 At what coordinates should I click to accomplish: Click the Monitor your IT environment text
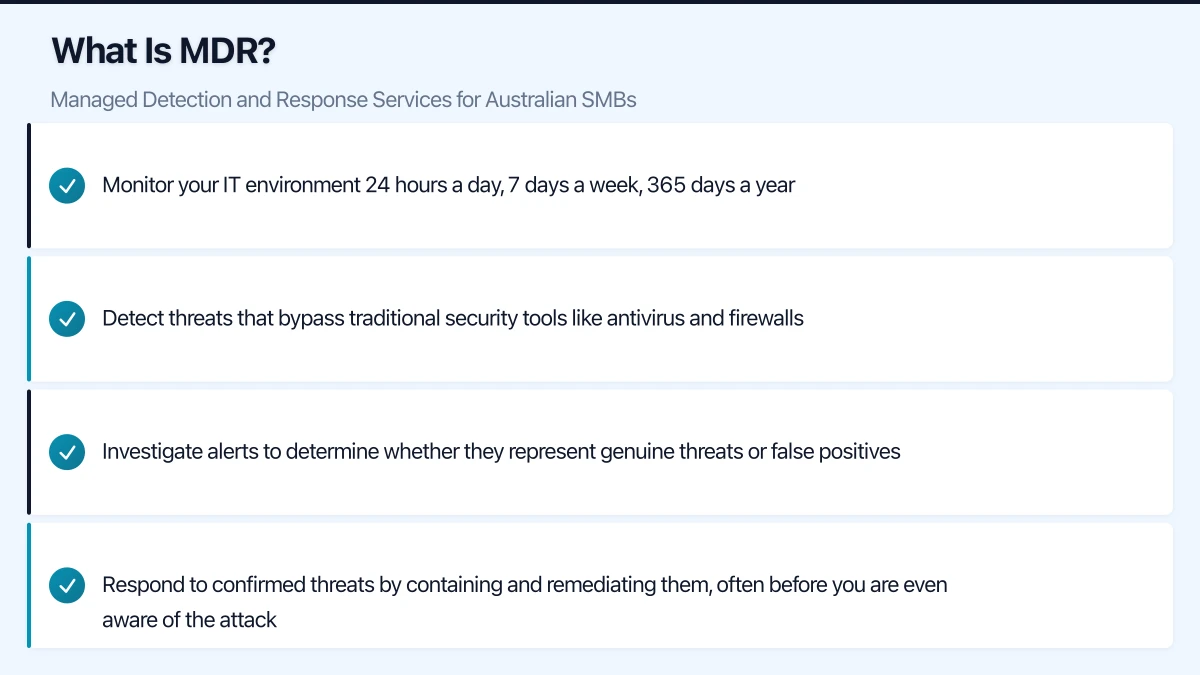pyautogui.click(x=448, y=186)
